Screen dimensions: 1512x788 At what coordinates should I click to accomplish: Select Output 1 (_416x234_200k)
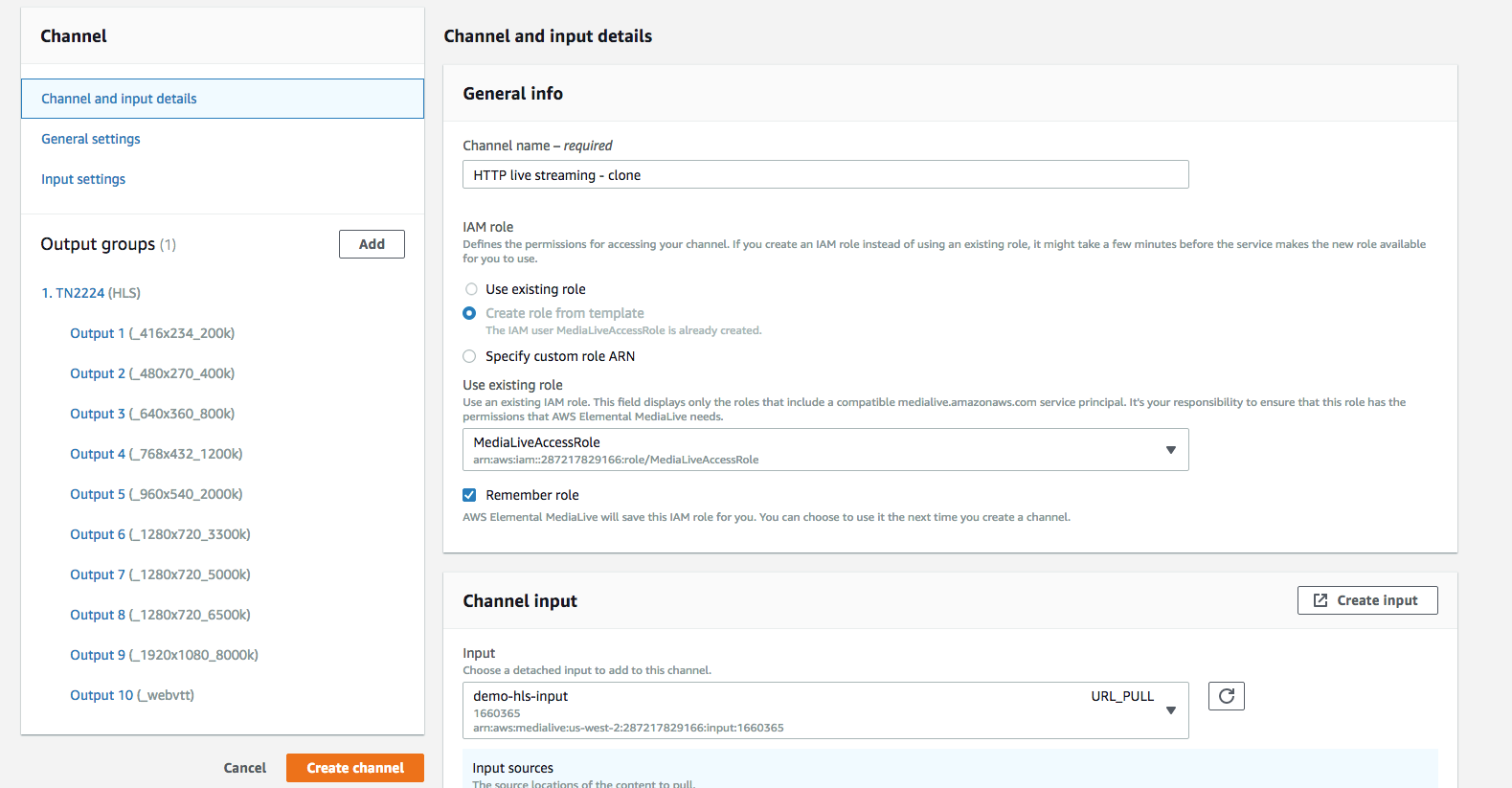click(x=152, y=333)
